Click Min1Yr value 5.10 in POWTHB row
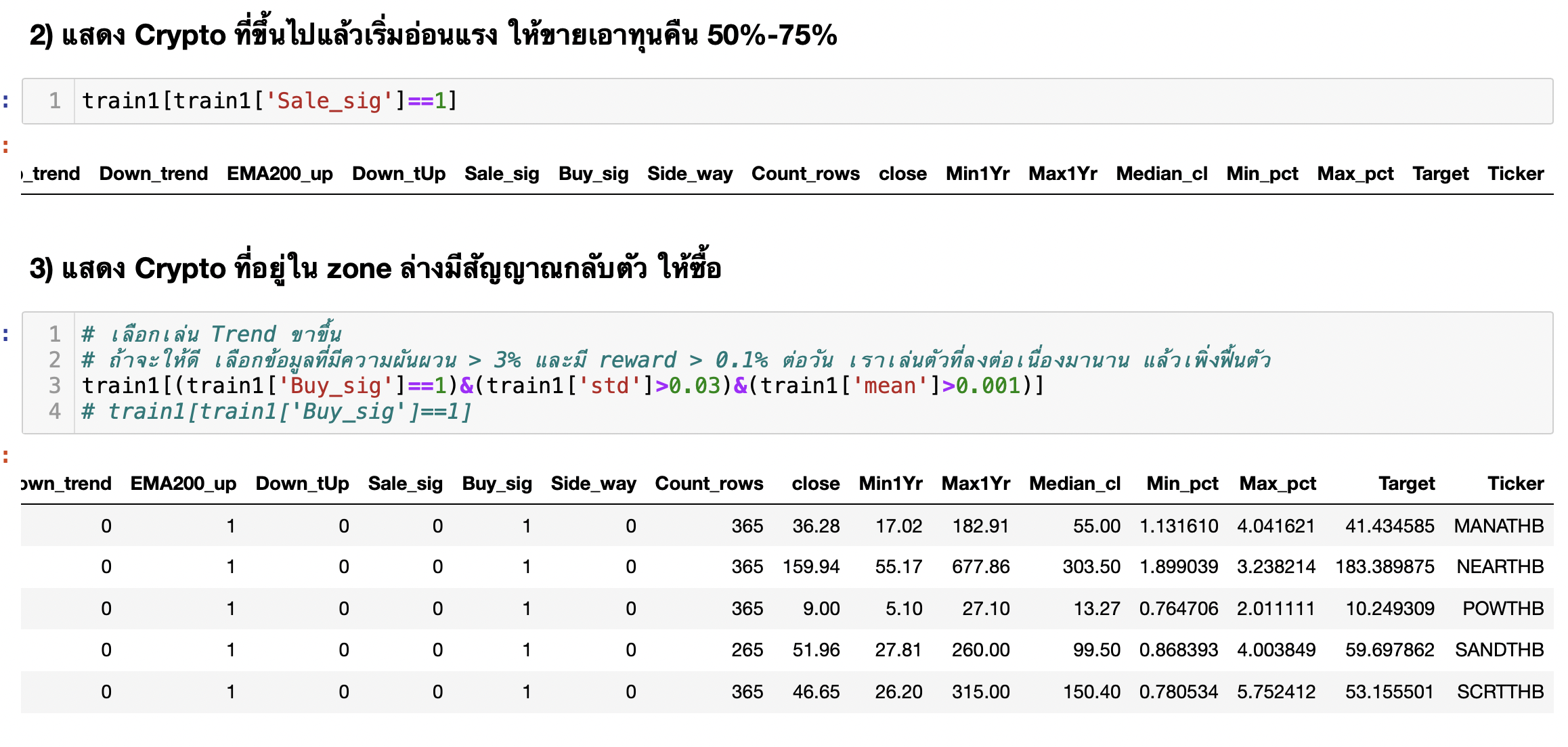The width and height of the screenshot is (1568, 747). pyautogui.click(x=904, y=608)
